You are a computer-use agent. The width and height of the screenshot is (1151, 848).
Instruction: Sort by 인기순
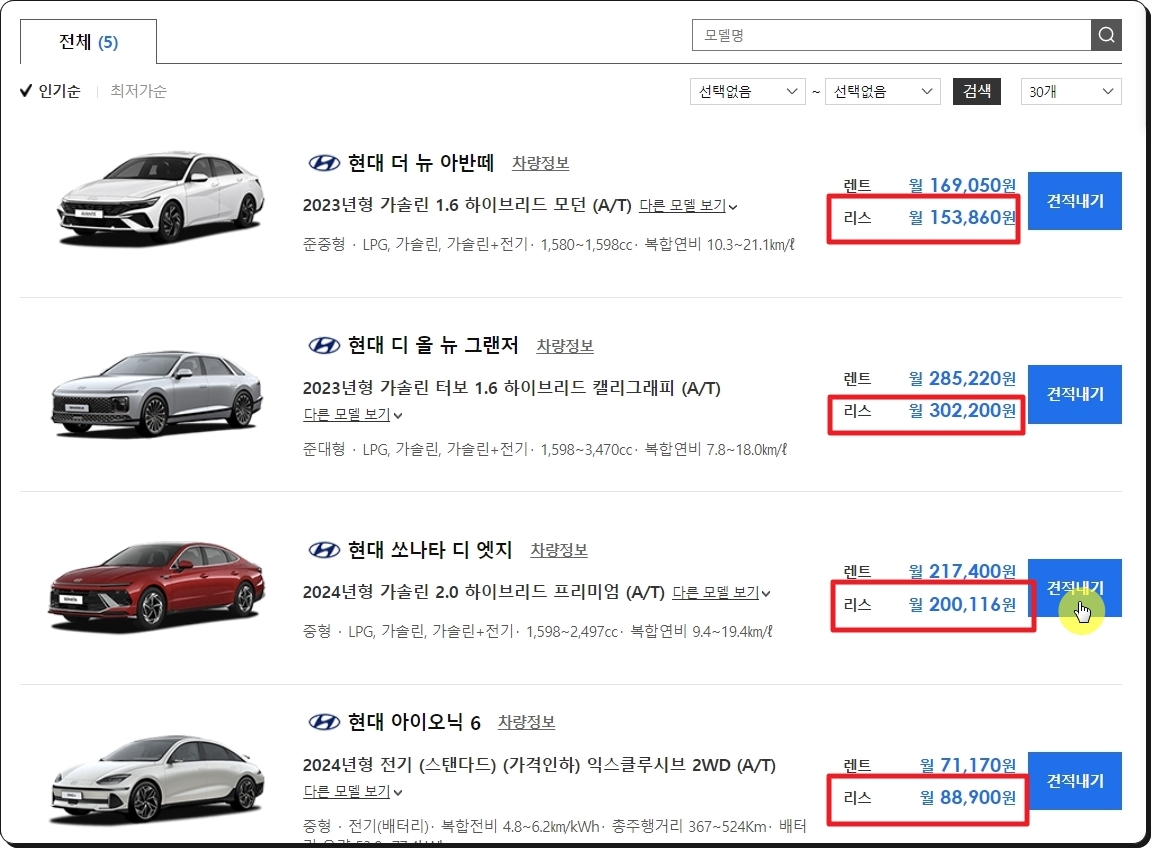(x=51, y=91)
